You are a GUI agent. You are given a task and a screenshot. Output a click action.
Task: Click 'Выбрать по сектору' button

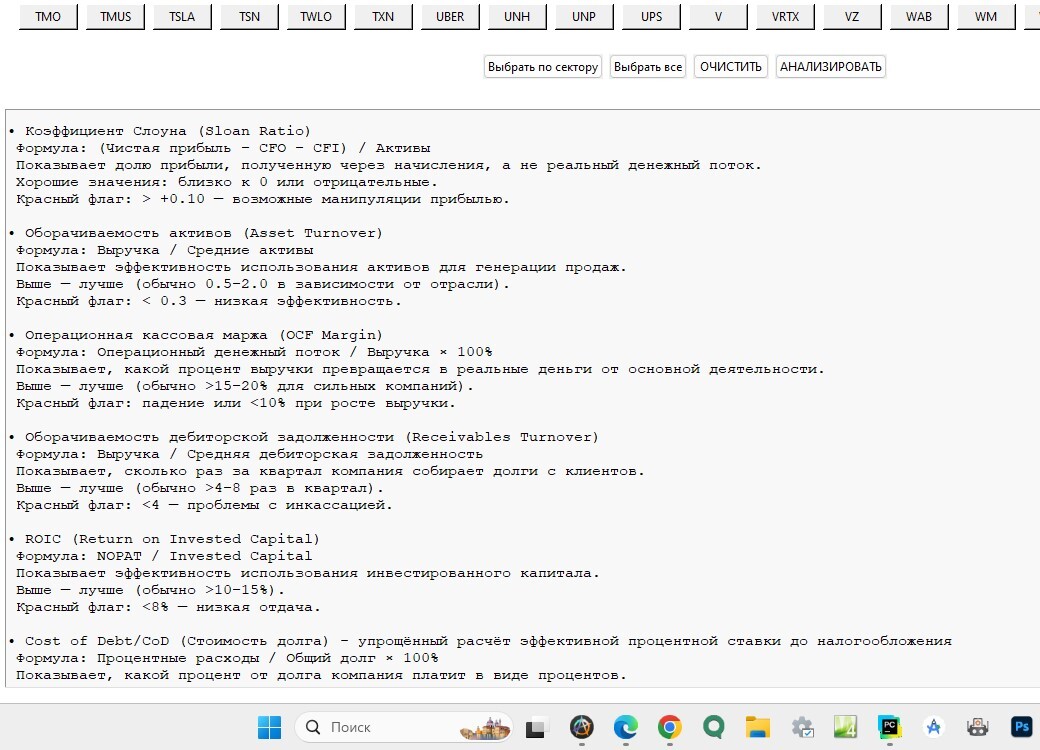(x=543, y=66)
